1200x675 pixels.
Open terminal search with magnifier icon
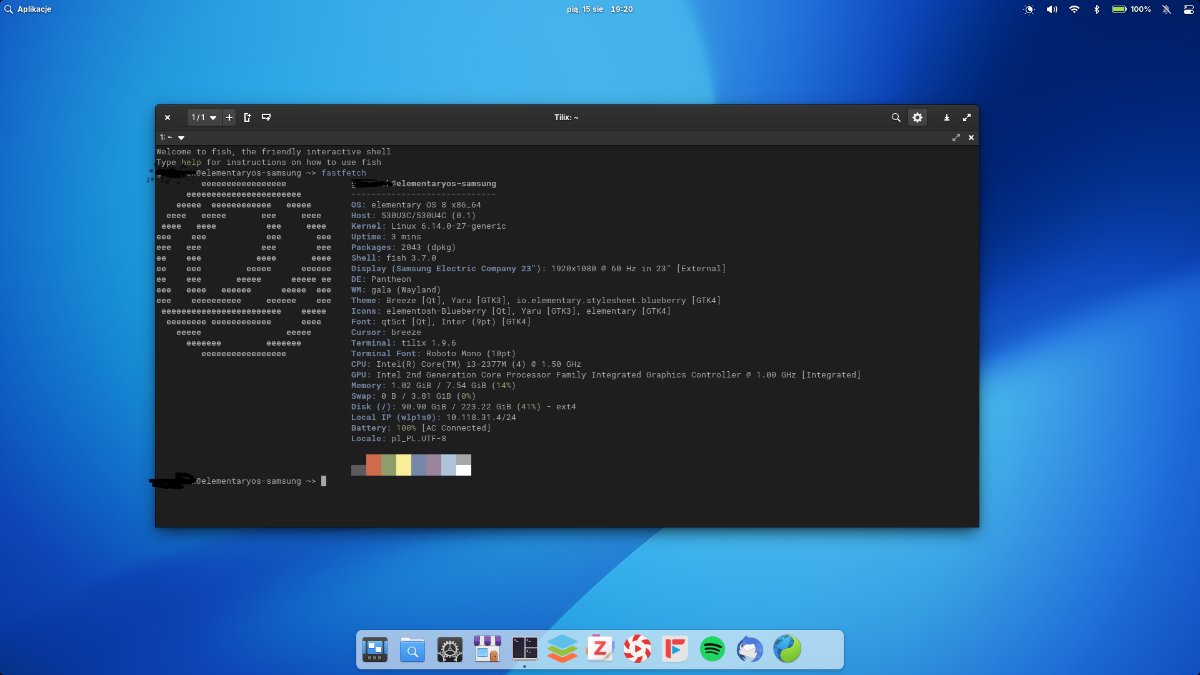pos(896,117)
